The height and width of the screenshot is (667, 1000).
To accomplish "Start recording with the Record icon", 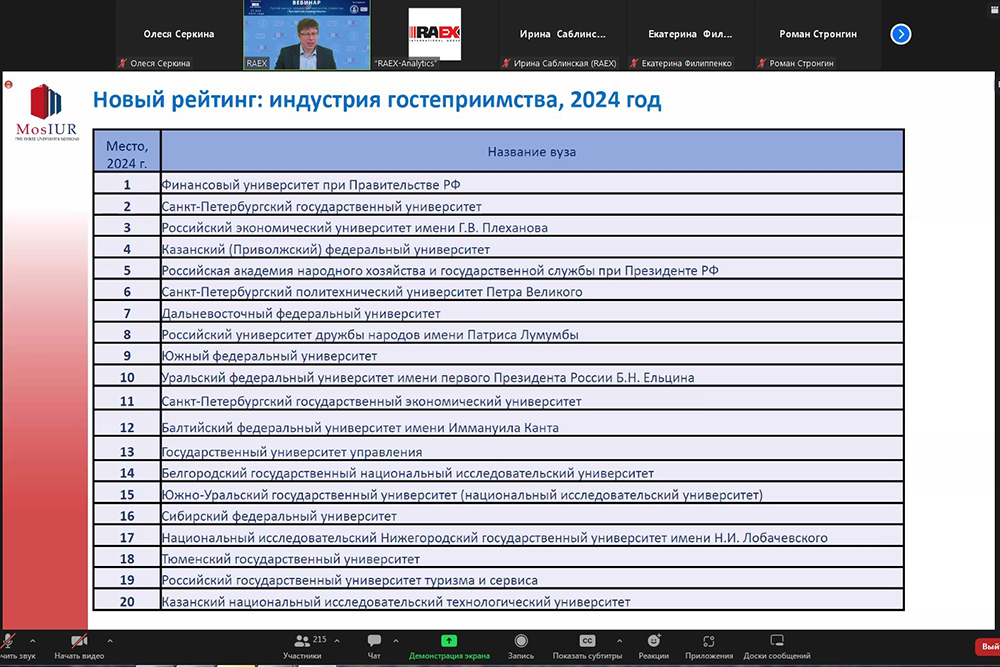I will [520, 641].
